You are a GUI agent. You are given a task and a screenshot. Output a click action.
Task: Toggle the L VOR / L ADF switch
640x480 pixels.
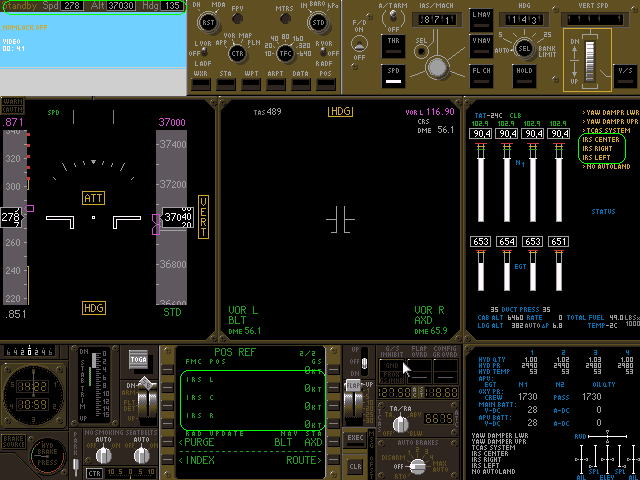[203, 52]
